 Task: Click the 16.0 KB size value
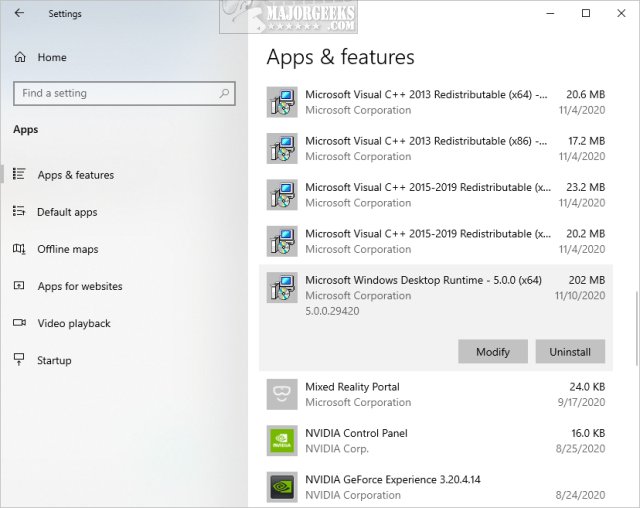tap(588, 433)
